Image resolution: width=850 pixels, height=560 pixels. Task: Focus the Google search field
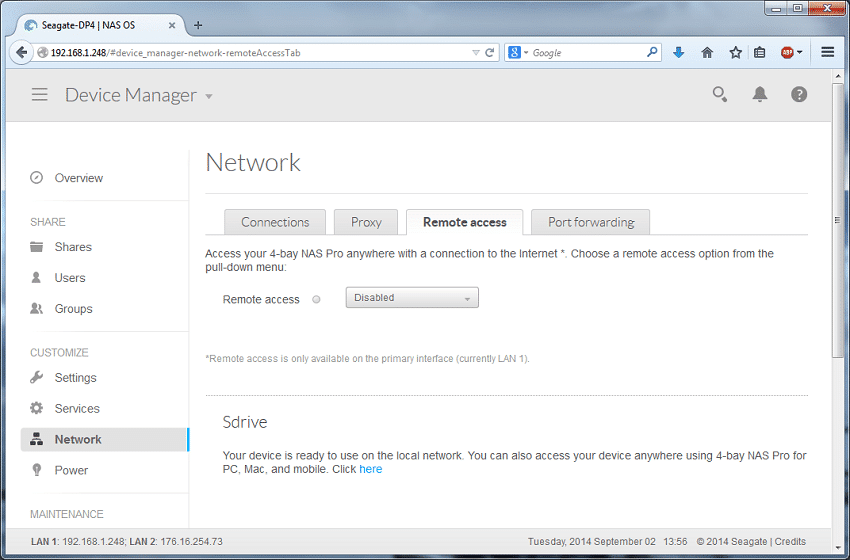[588, 53]
